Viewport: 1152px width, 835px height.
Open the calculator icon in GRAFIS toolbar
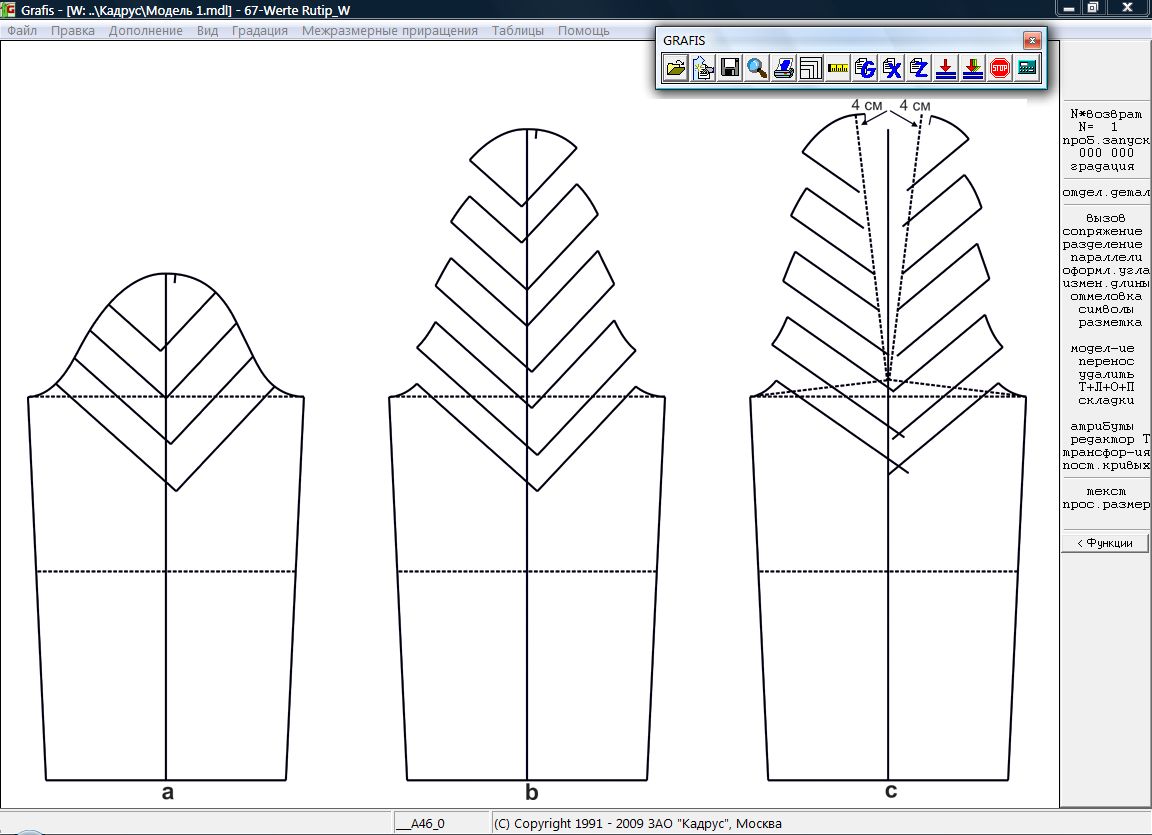click(1027, 69)
